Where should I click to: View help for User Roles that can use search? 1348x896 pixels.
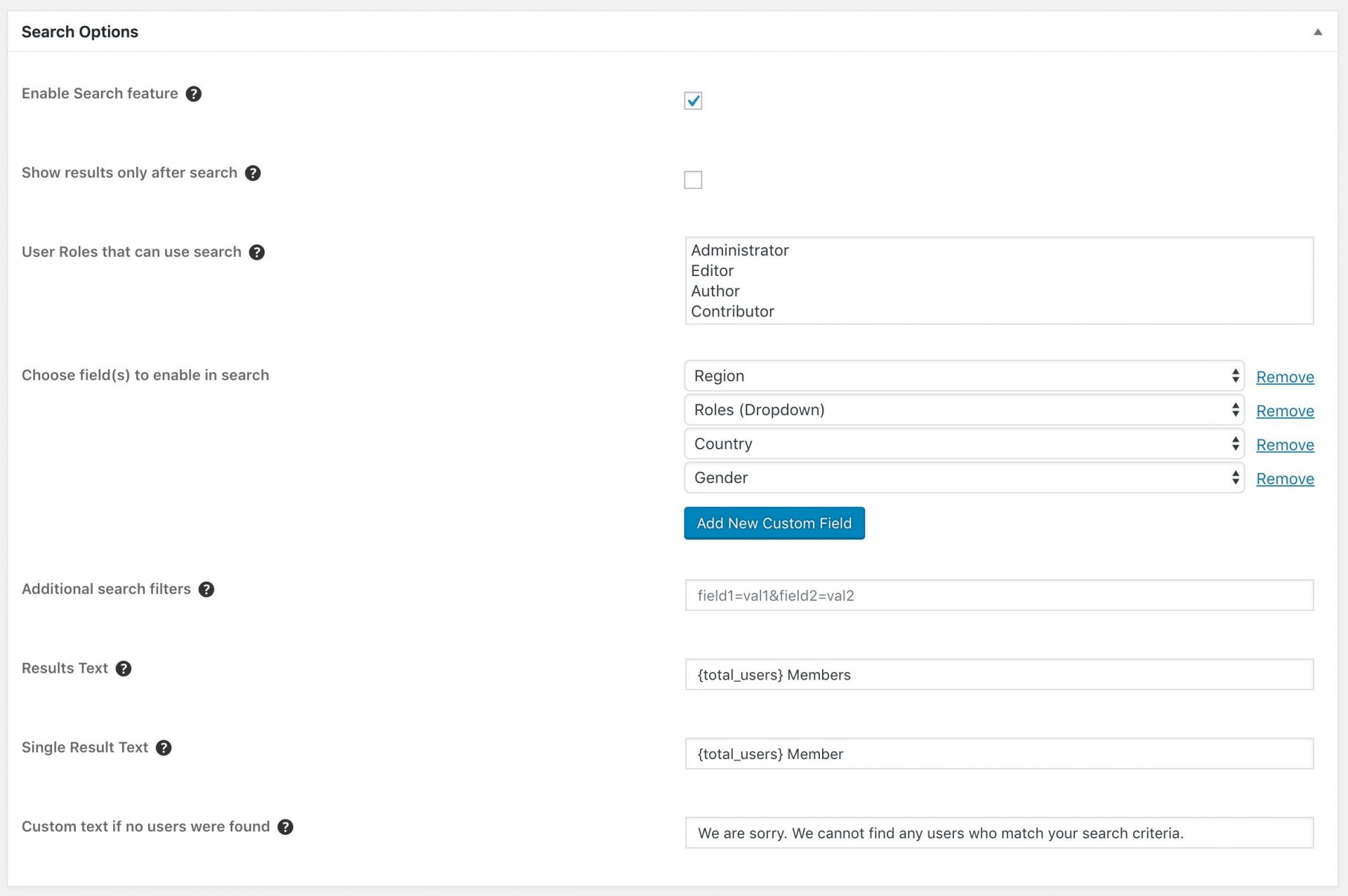click(x=257, y=252)
